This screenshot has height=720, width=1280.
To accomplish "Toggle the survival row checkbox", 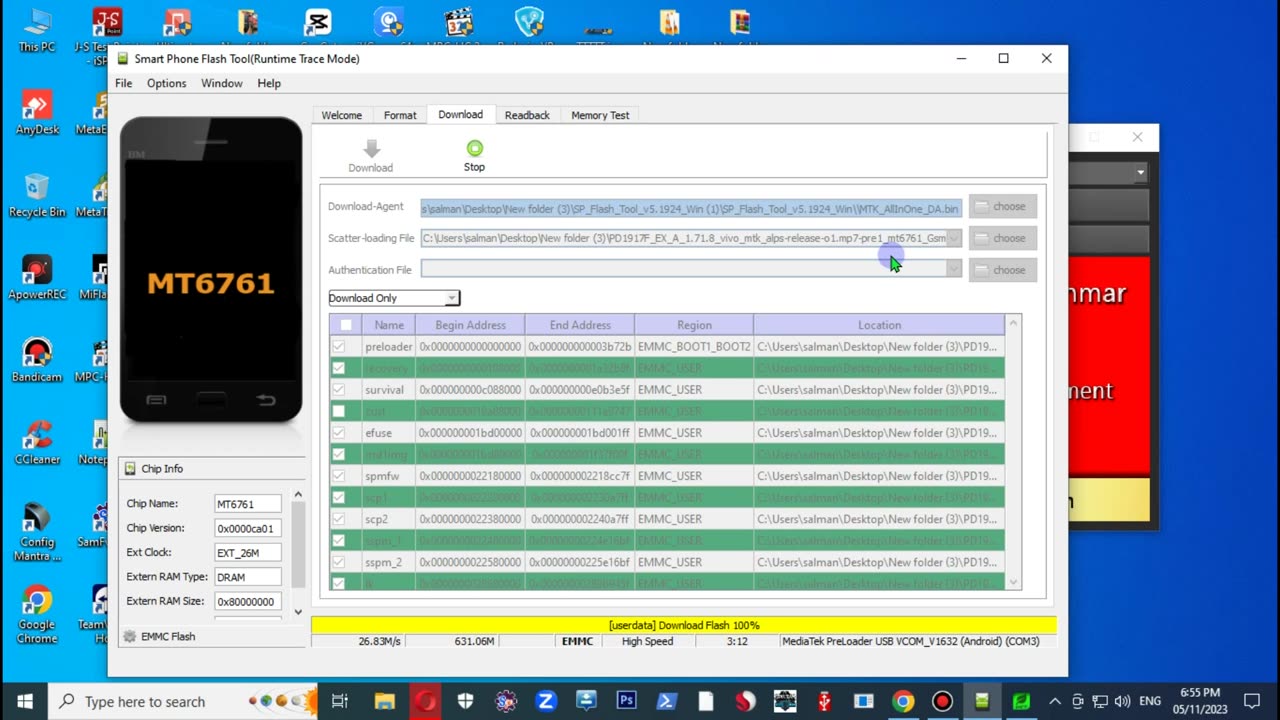I will (339, 390).
